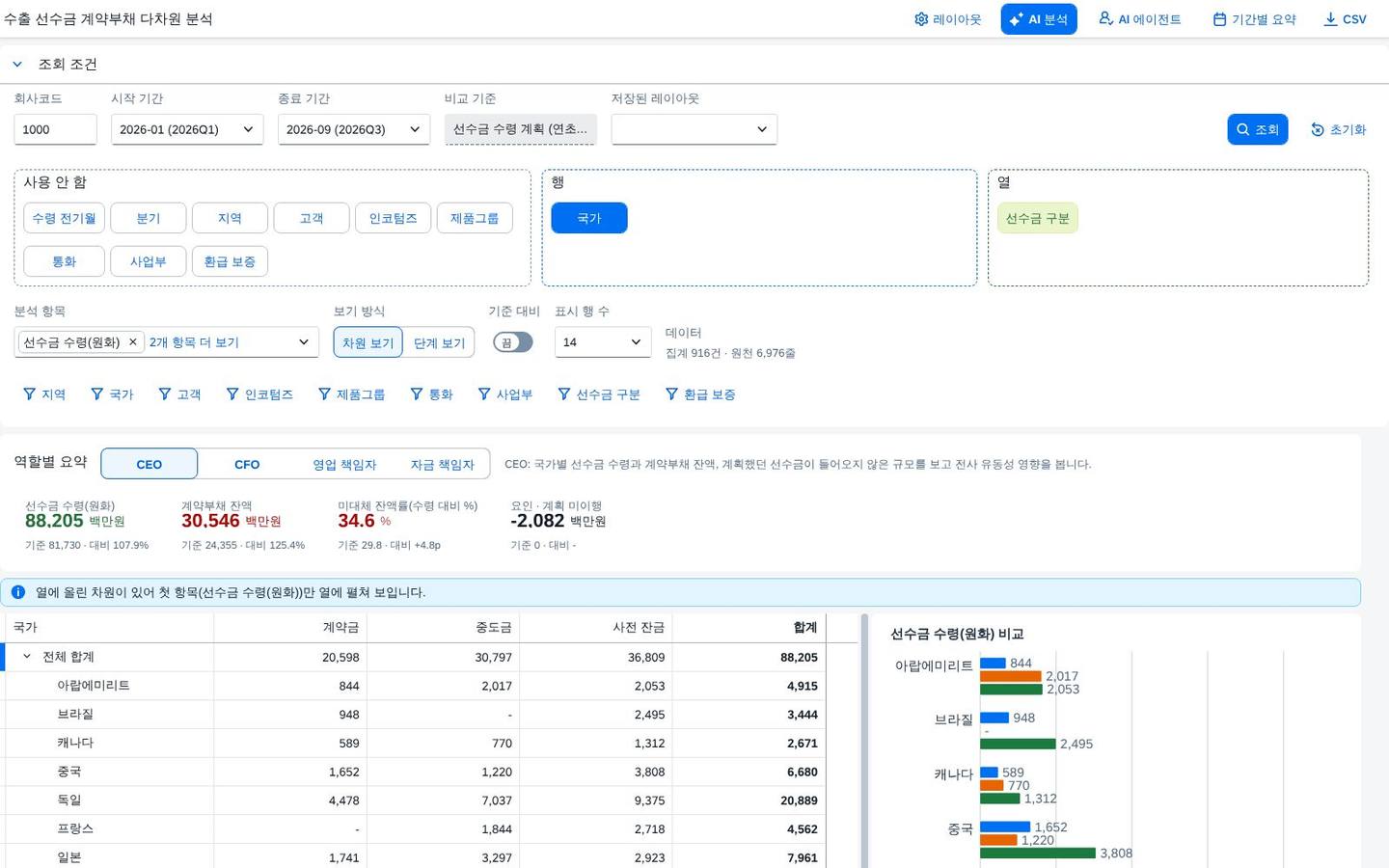
Task: Download data as CSV
Action: point(1345,19)
